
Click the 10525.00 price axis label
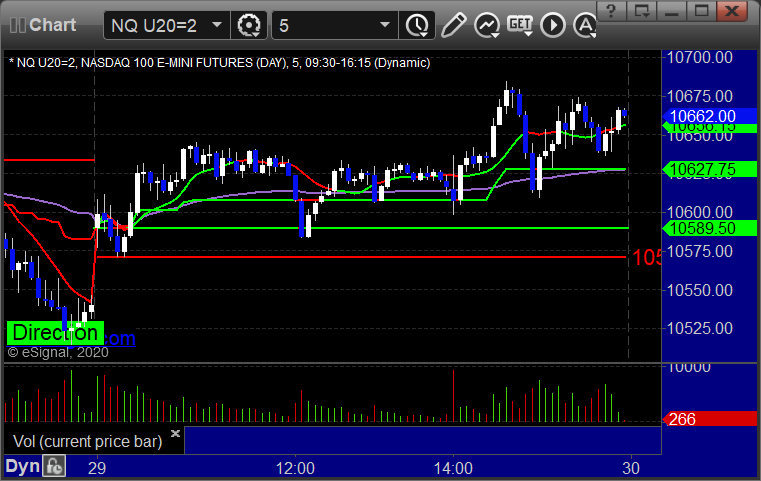point(700,329)
